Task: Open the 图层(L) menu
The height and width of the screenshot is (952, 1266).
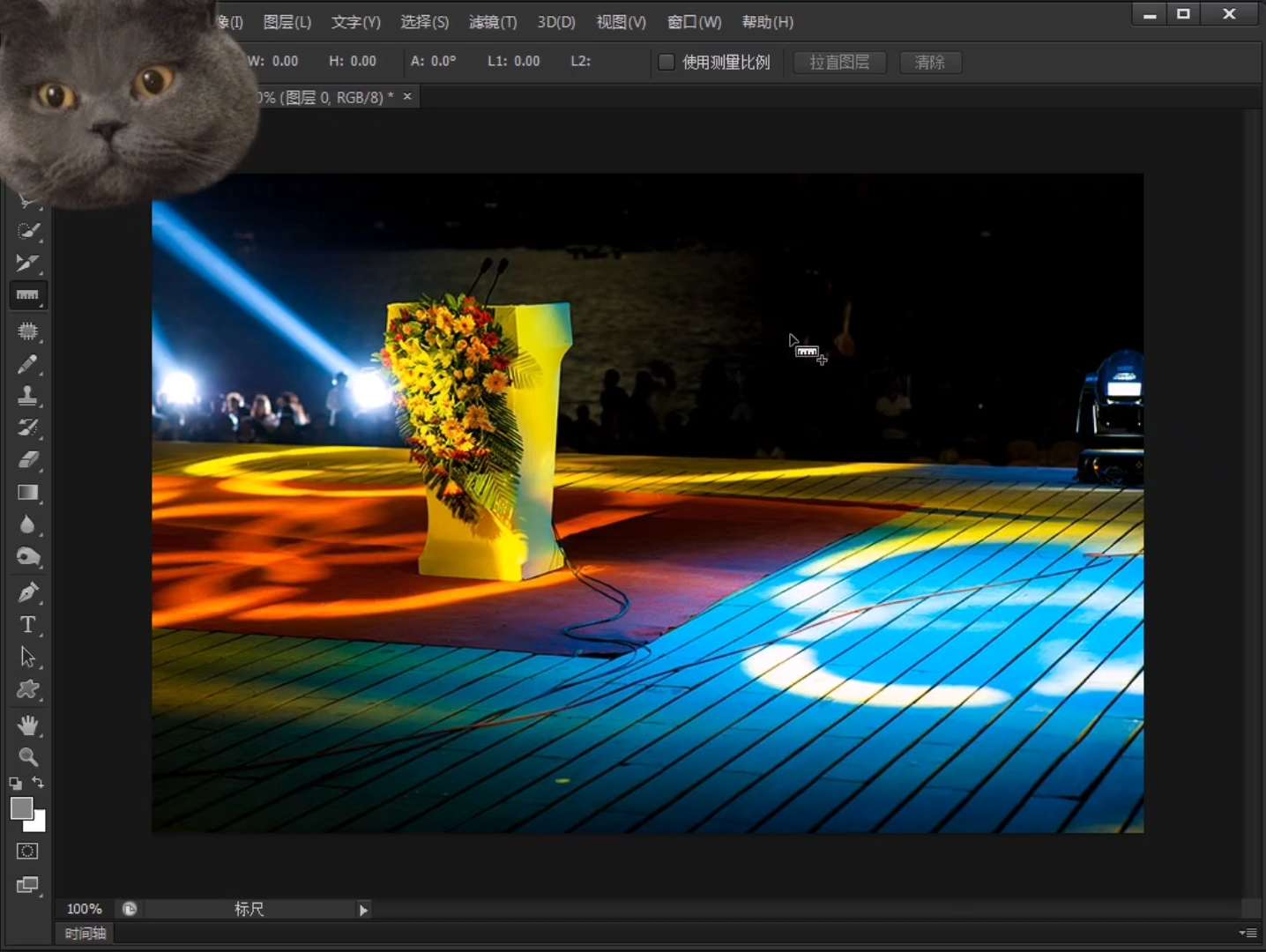Action: [287, 22]
